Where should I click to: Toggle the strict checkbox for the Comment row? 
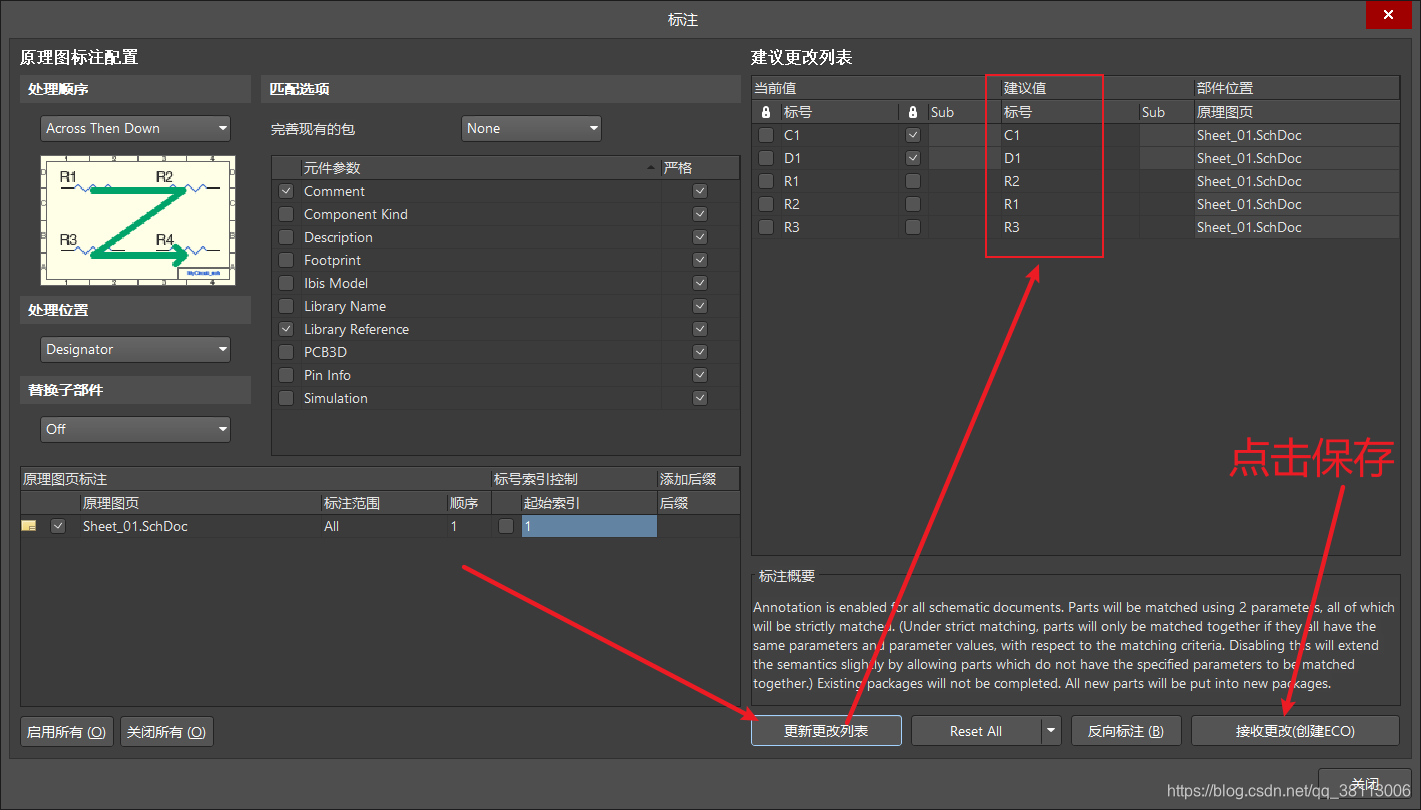click(700, 191)
